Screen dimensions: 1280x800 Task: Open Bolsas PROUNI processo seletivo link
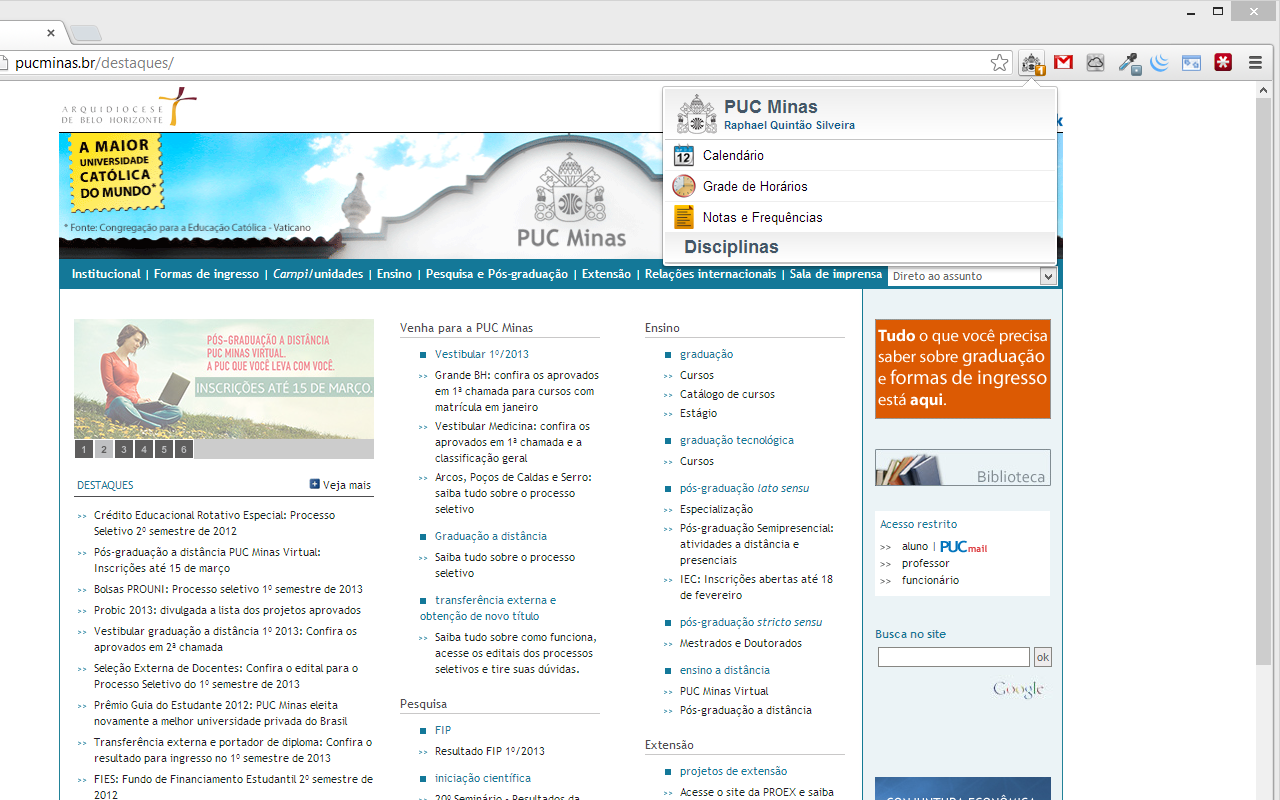coord(228,589)
